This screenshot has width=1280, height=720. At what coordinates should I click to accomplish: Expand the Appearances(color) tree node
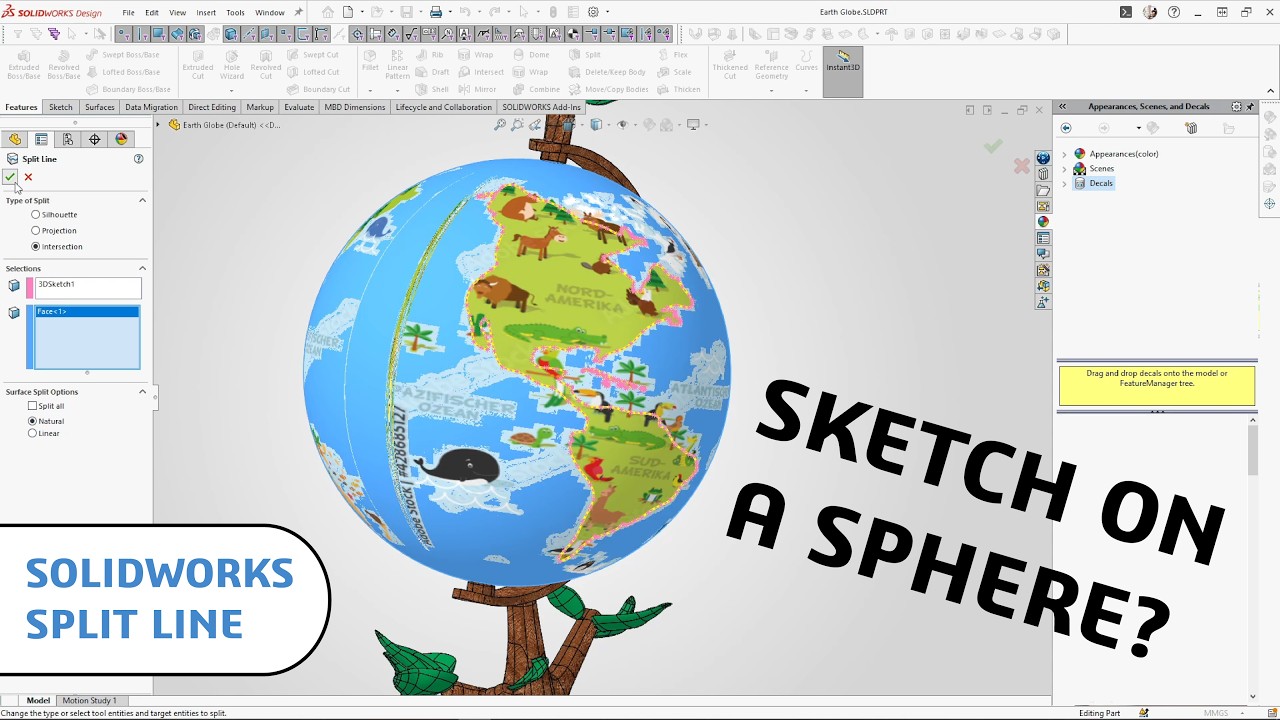pyautogui.click(x=1065, y=154)
